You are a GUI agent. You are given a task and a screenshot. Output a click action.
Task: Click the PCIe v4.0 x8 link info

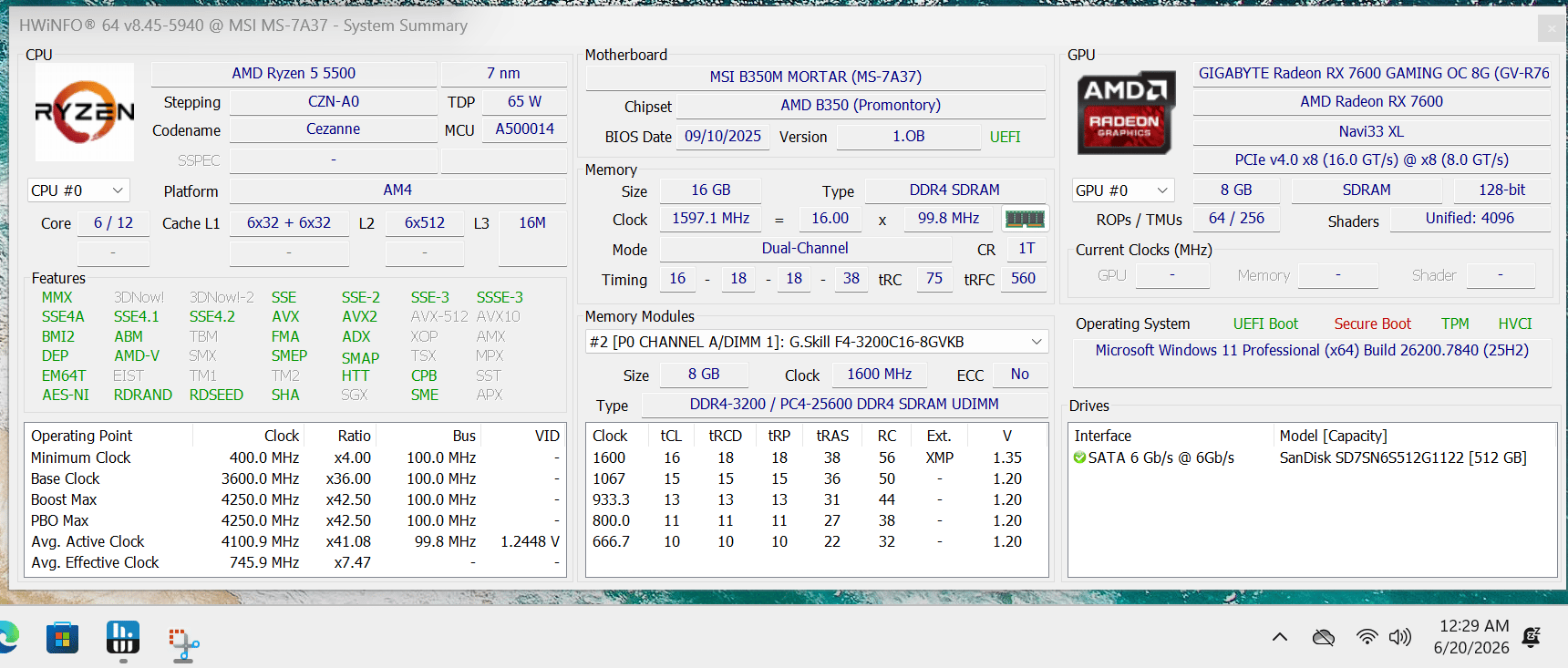pos(1372,160)
